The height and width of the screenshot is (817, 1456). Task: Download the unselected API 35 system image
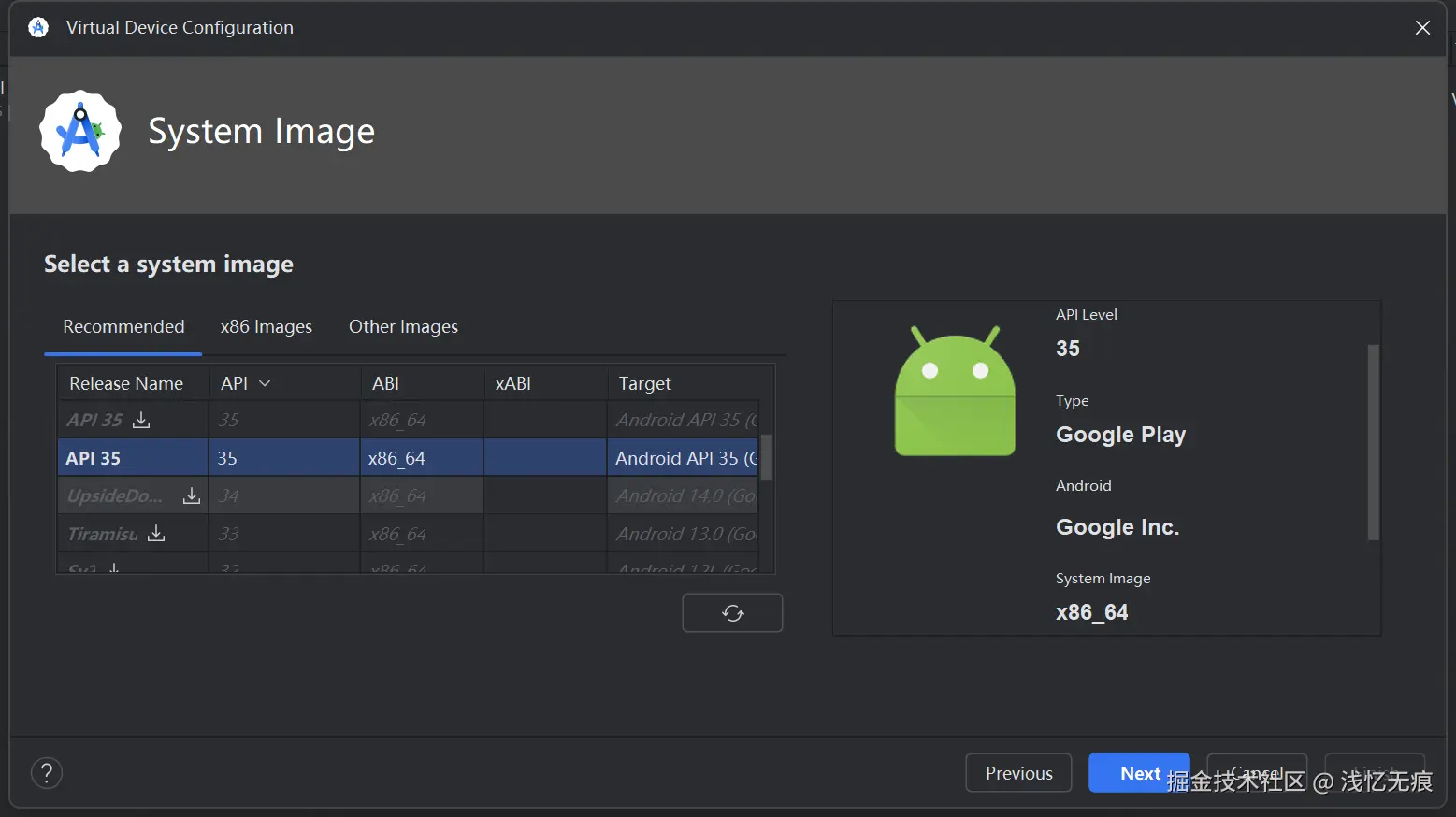point(141,420)
